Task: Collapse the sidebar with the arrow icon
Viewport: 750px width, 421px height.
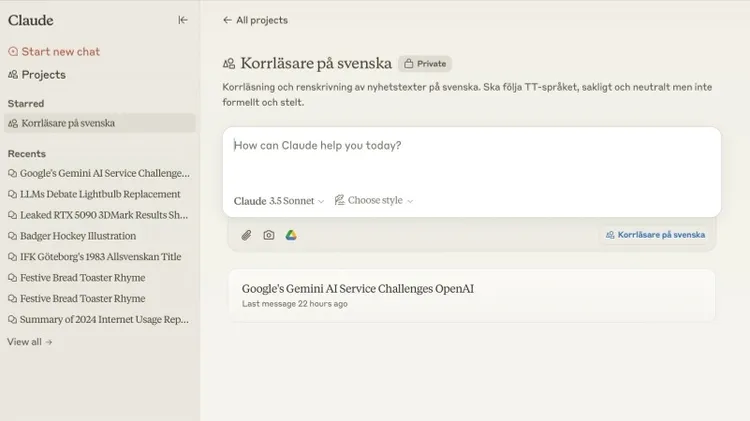Action: tap(183, 20)
